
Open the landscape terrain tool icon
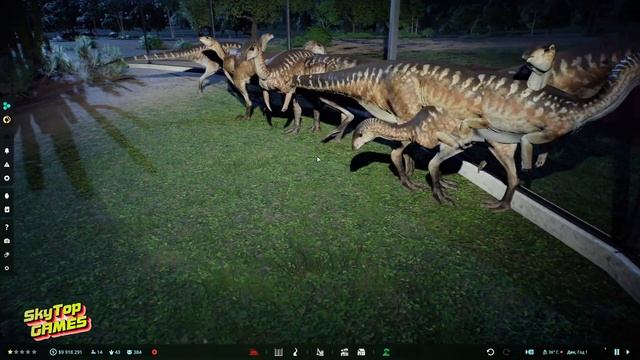click(x=320, y=352)
